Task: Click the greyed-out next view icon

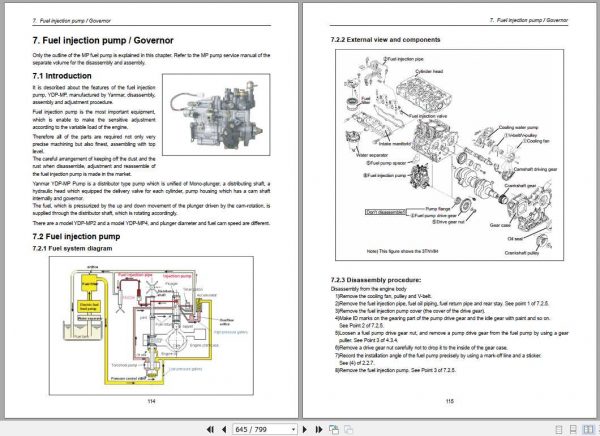Action: click(x=348, y=429)
